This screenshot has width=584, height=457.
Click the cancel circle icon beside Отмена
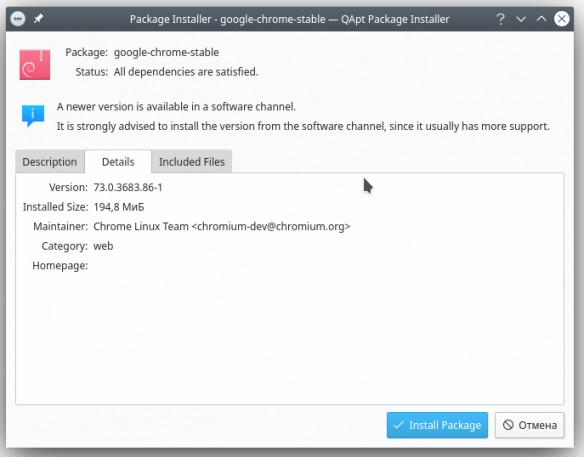[x=508, y=425]
